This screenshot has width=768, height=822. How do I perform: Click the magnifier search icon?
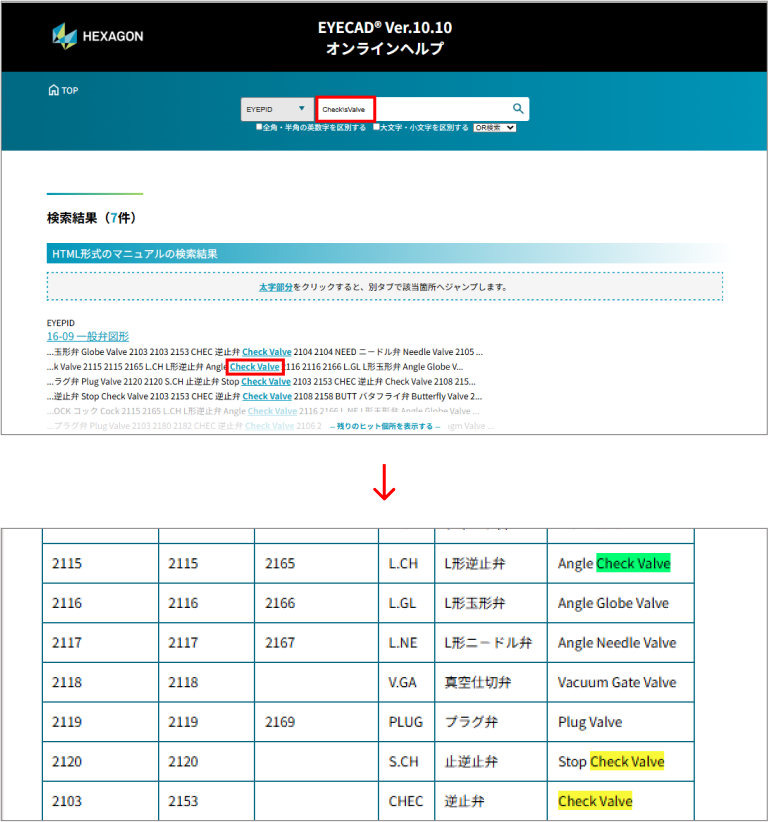click(x=518, y=109)
